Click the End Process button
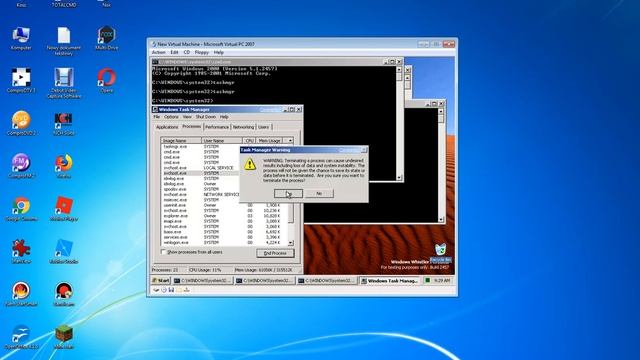640x360 pixels. click(275, 253)
